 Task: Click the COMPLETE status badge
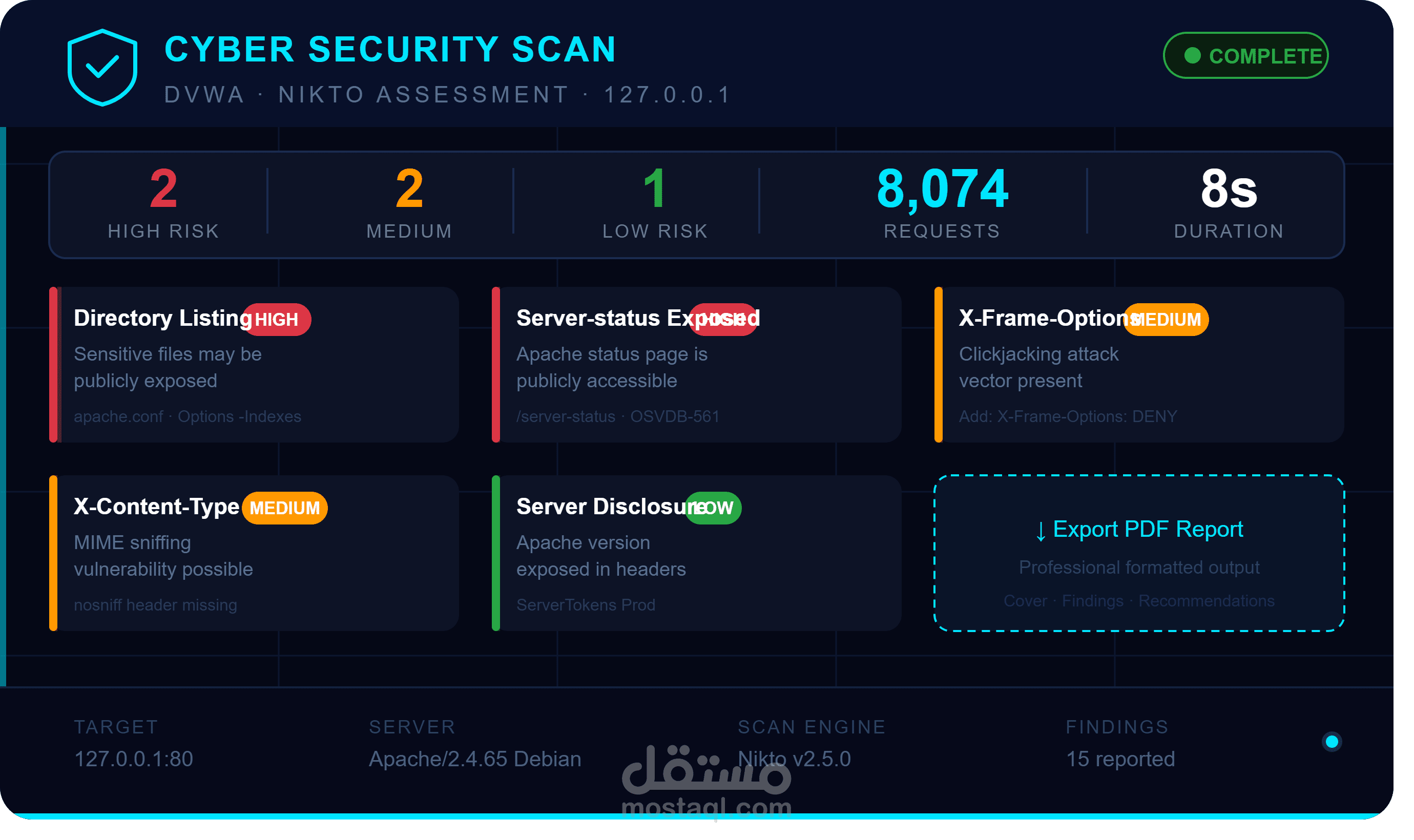tap(1245, 55)
